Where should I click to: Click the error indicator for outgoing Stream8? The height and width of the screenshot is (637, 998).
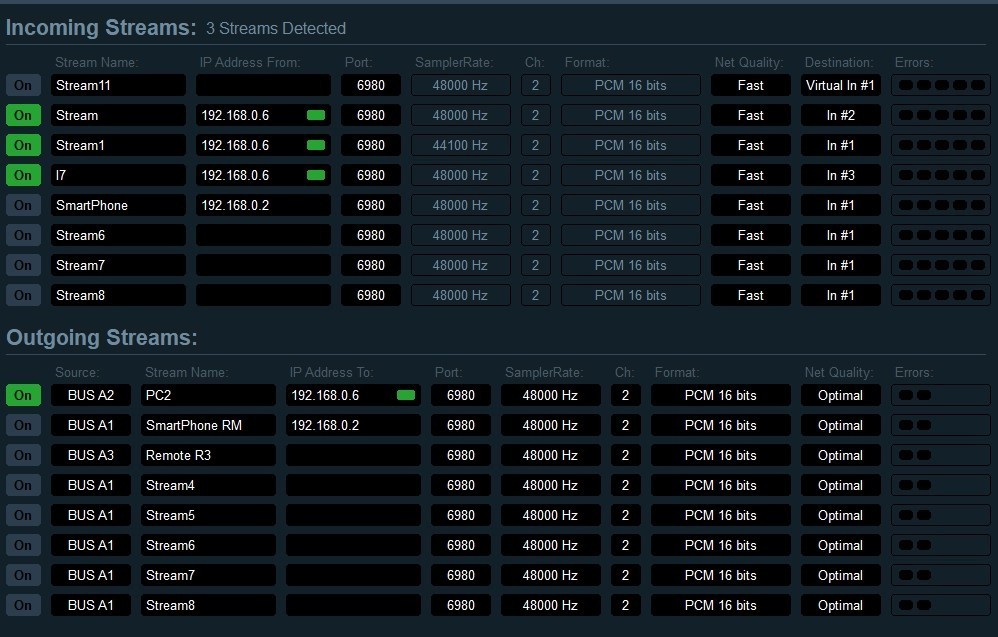pos(940,605)
